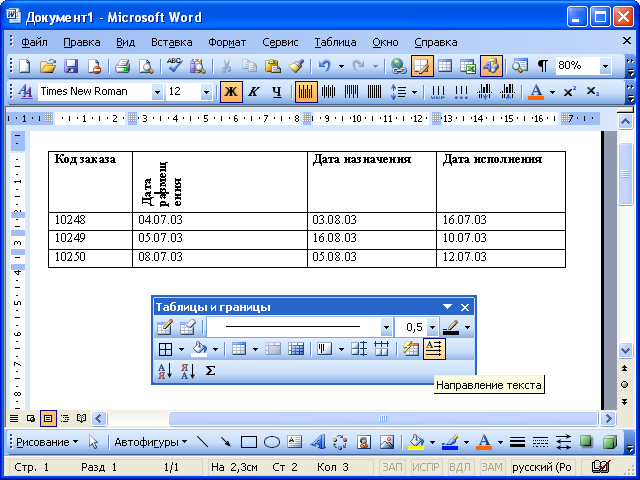The width and height of the screenshot is (640, 480).
Task: Open Print Preview with the magnifier-page icon
Action: (146, 66)
